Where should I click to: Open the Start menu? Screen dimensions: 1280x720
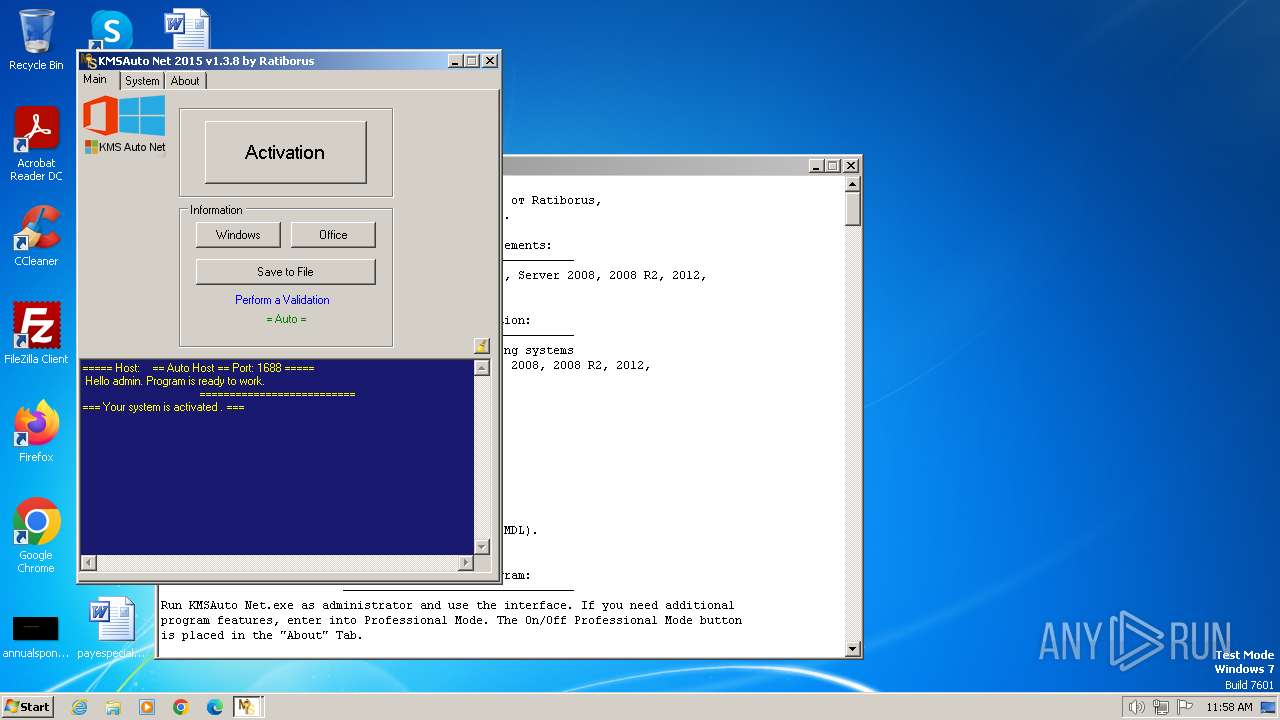[27, 707]
